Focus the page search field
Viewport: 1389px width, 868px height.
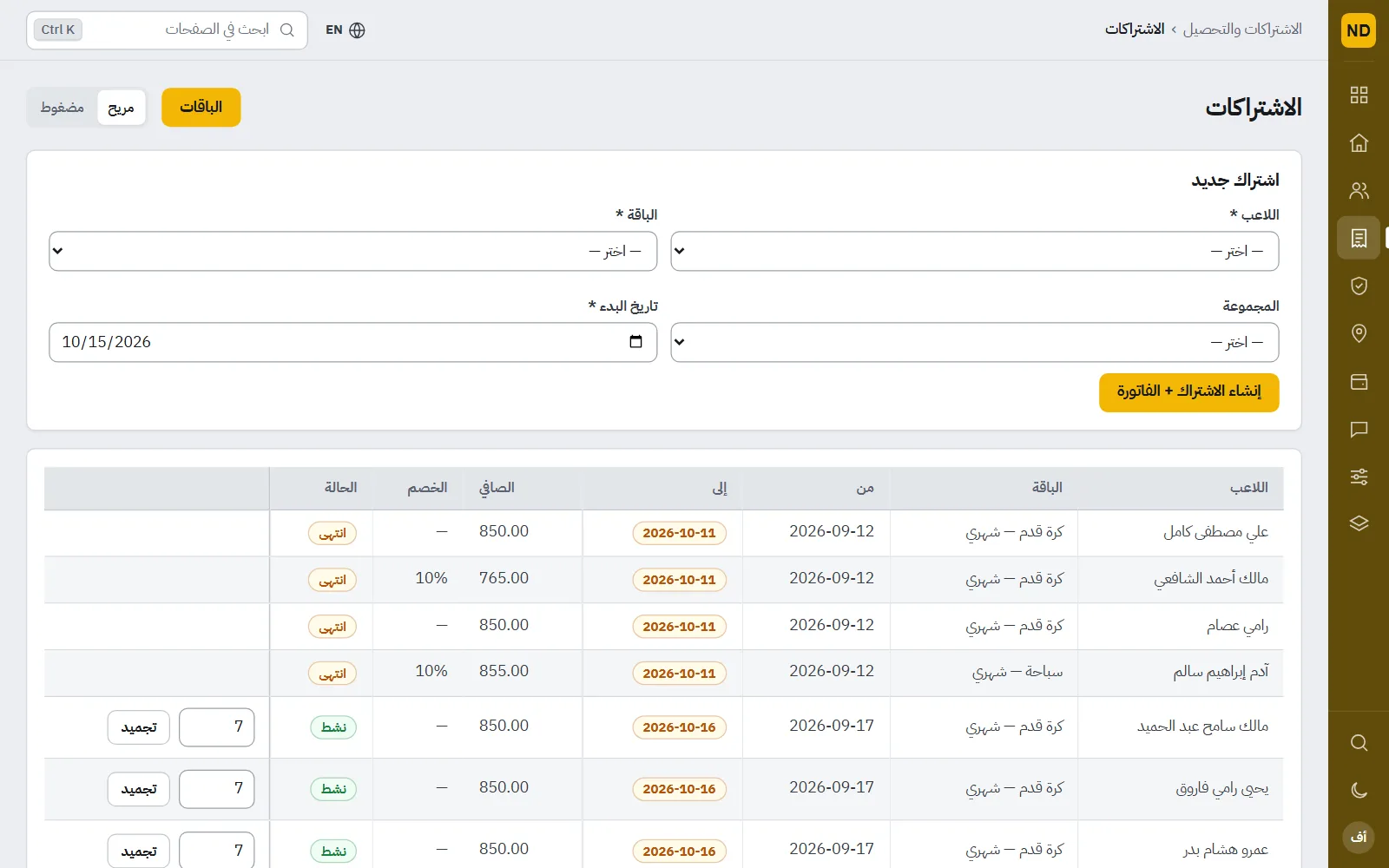click(167, 30)
